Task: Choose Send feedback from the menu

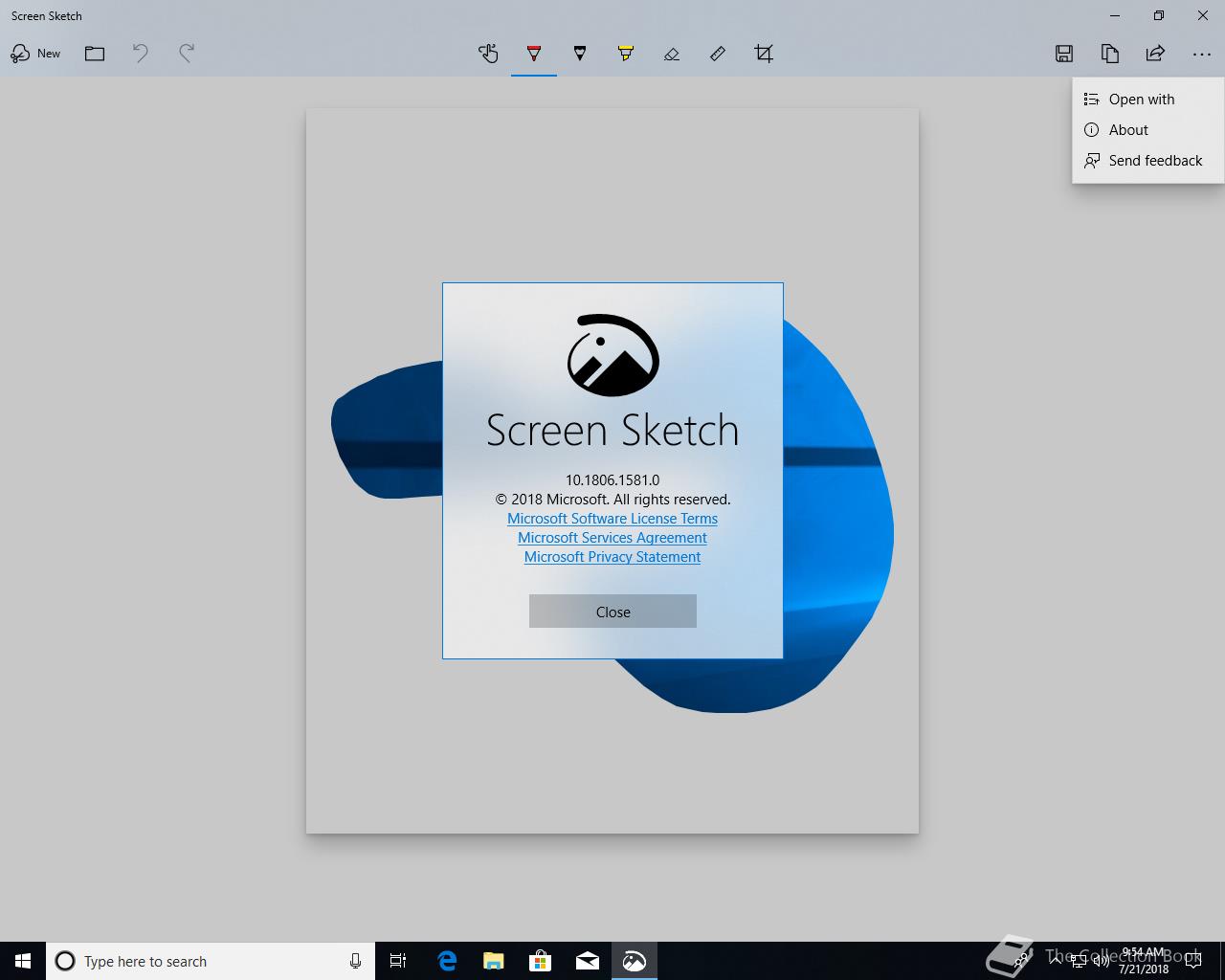Action: coord(1147,161)
